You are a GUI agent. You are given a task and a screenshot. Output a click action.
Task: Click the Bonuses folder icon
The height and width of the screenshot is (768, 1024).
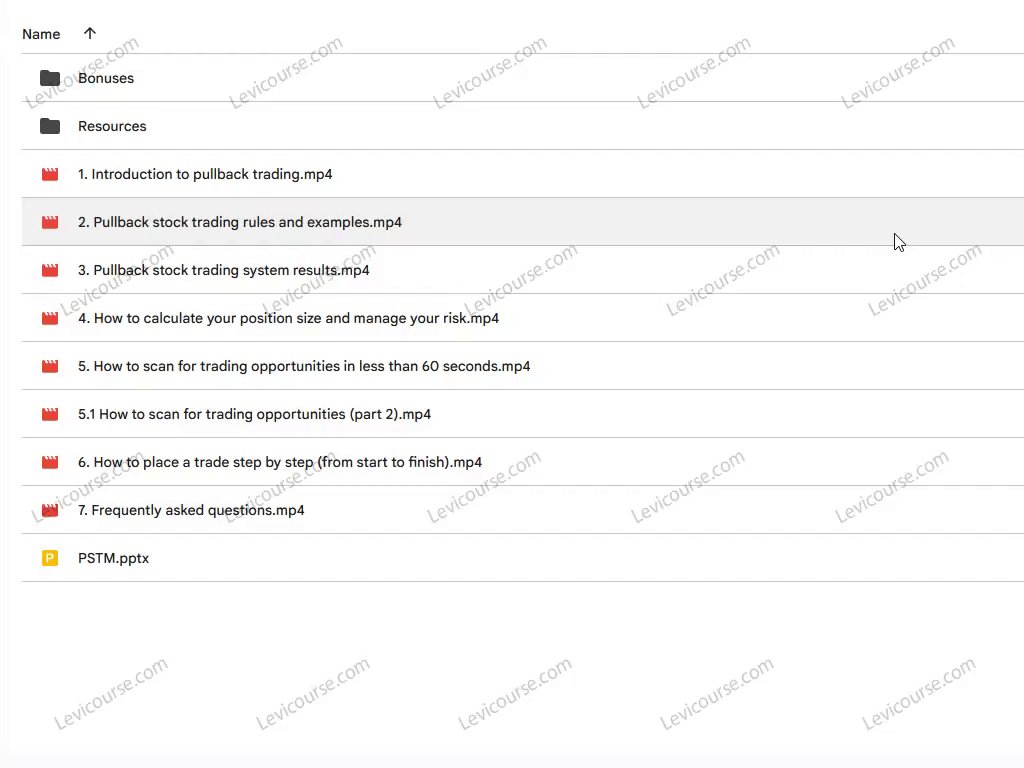point(50,78)
